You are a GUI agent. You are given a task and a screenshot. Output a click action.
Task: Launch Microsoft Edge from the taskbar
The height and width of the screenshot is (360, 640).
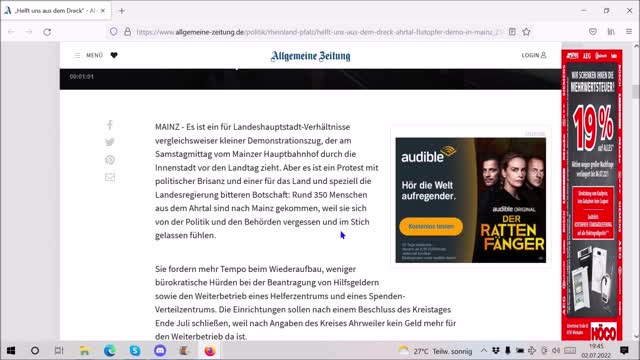(109, 351)
